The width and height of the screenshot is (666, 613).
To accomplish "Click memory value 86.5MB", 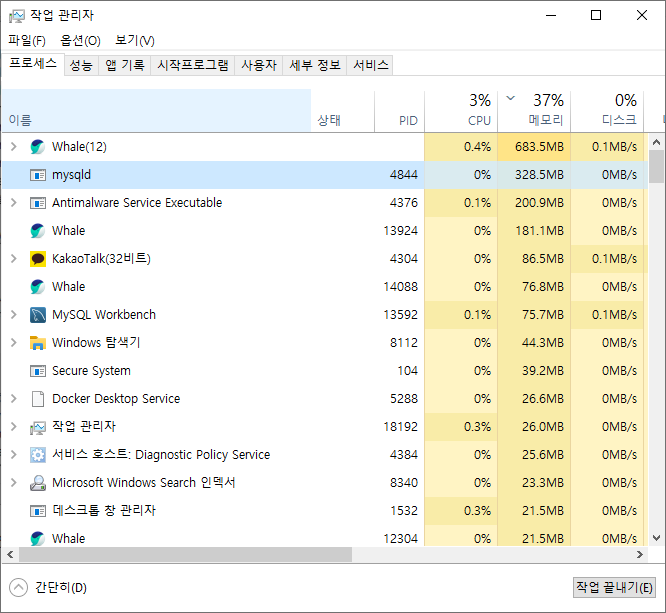I will [543, 259].
